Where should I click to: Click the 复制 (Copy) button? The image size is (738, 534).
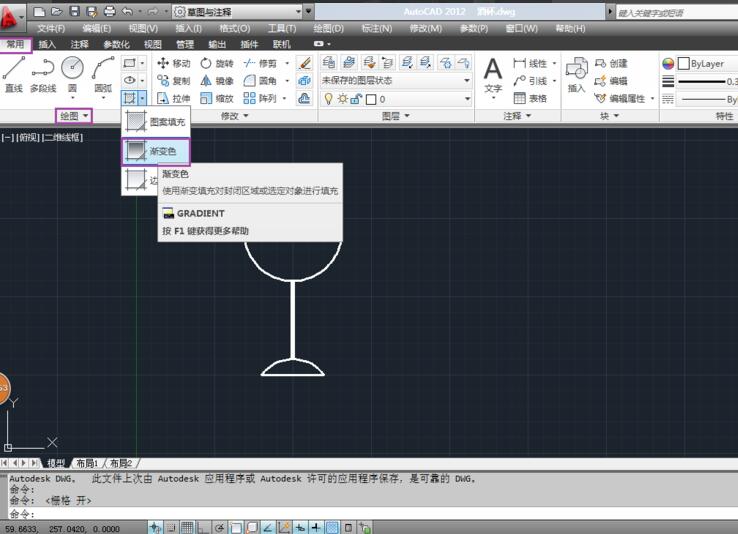coord(173,81)
